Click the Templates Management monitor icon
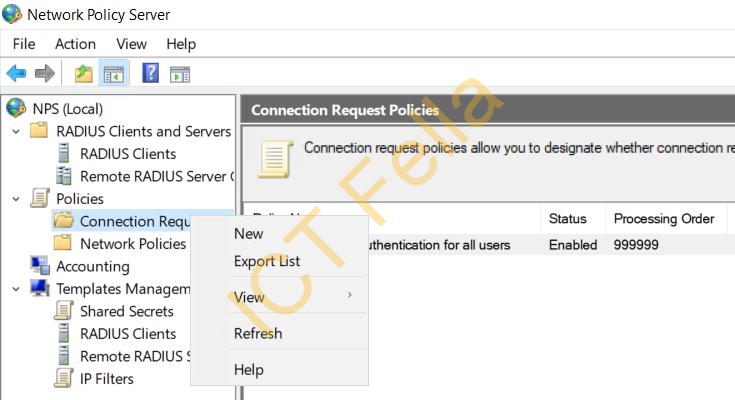 [40, 288]
